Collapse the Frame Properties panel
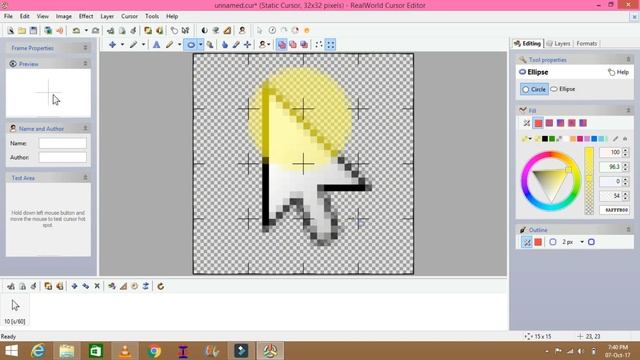The image size is (640, 360). [85, 48]
